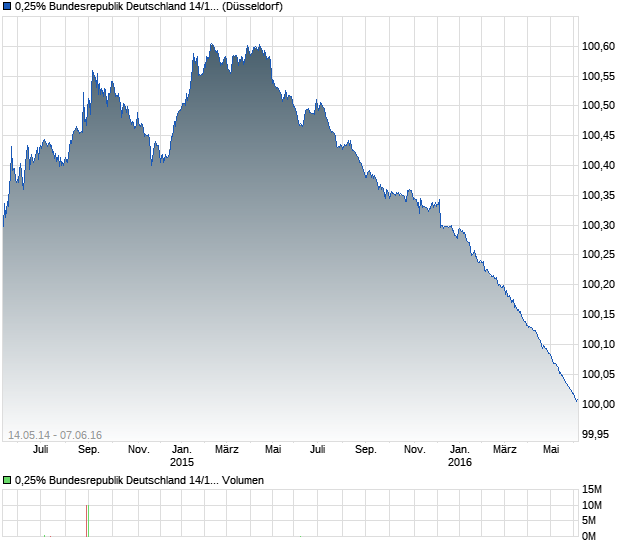The height and width of the screenshot is (546, 620).
Task: Click the price label '100,35'
Action: [598, 195]
